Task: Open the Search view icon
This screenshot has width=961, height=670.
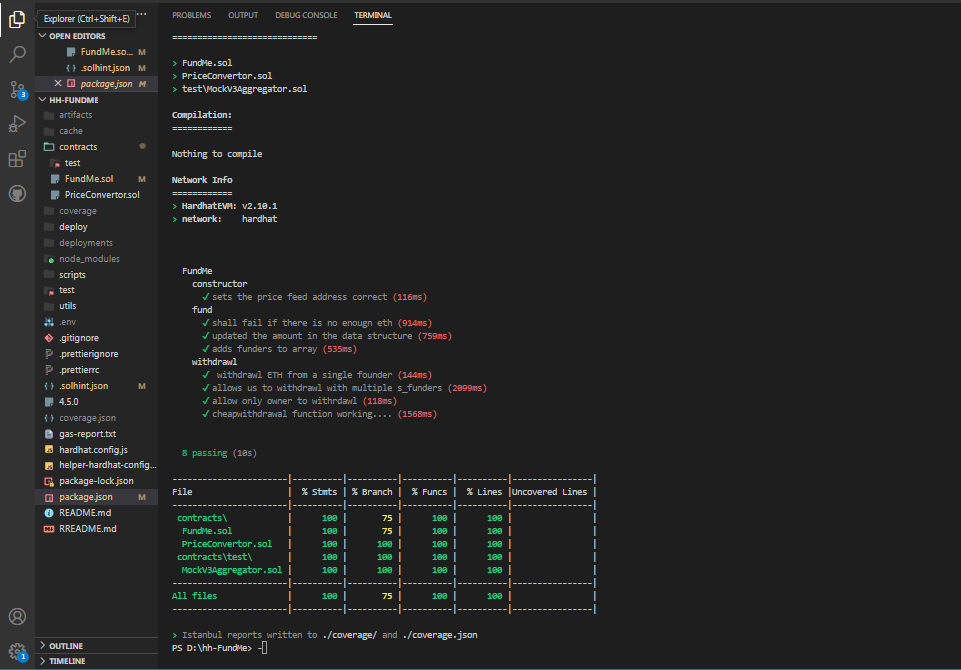Action: [17, 55]
